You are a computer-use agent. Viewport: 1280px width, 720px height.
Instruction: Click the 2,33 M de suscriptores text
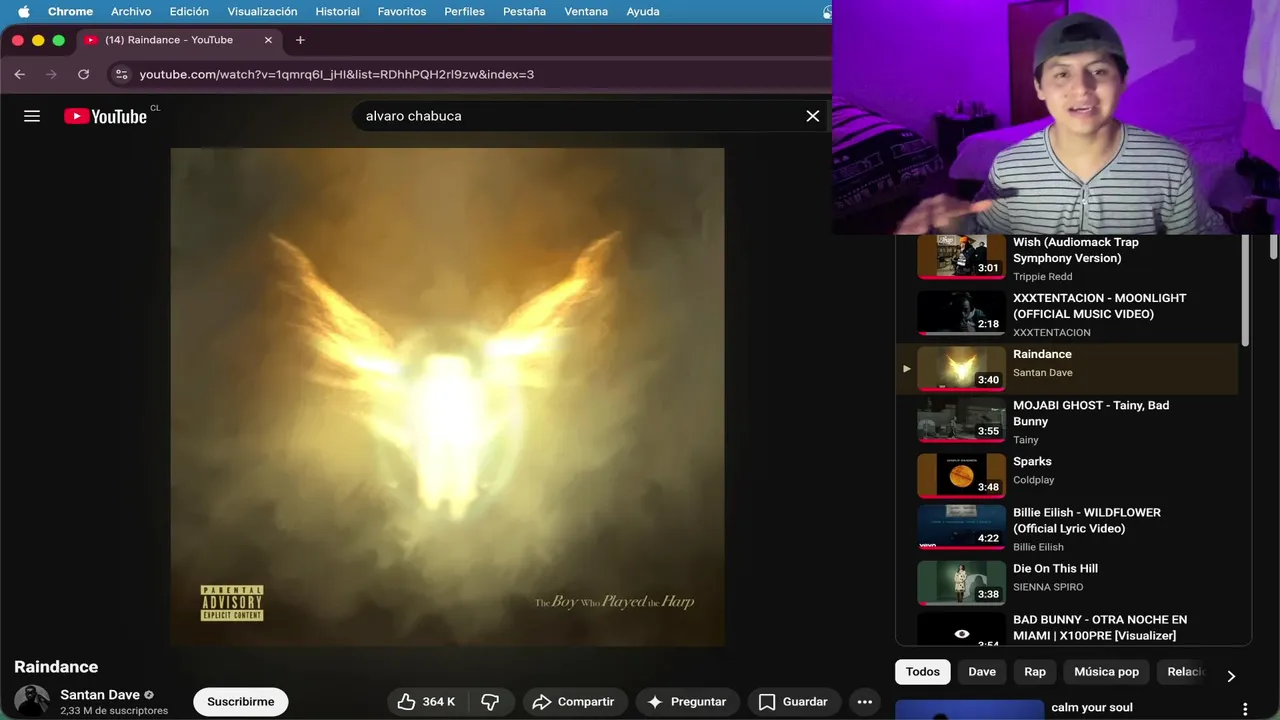click(x=114, y=711)
